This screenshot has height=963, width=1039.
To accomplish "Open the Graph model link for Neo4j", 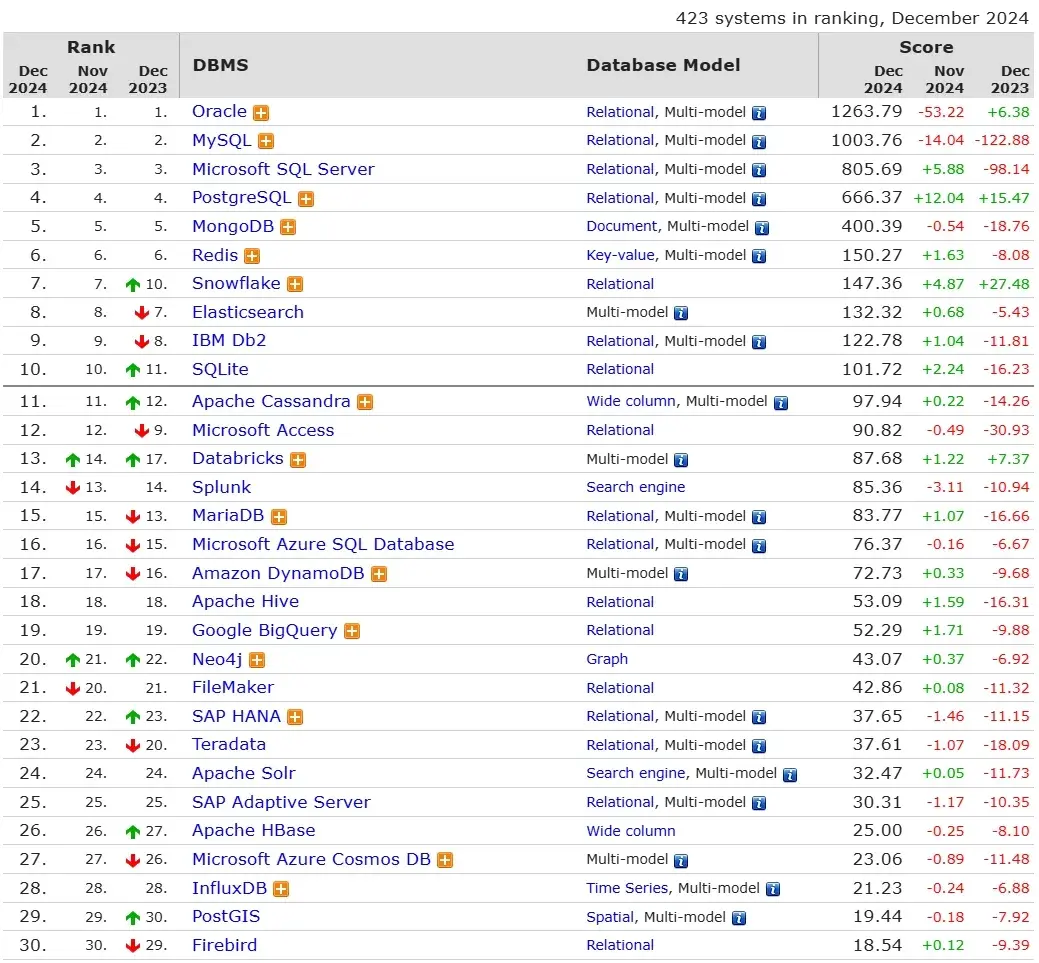I will (607, 659).
